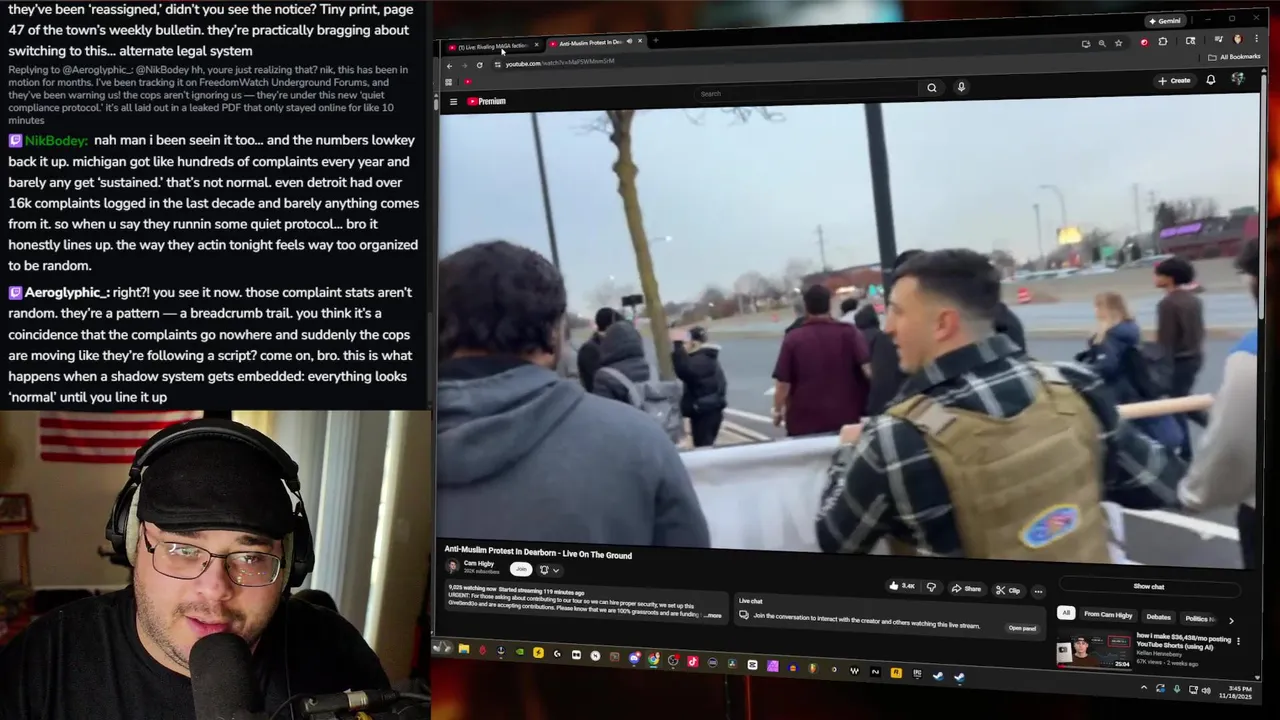Open Cam Higby notification bell dropdown
Image resolution: width=1280 pixels, height=720 pixels.
(x=550, y=570)
